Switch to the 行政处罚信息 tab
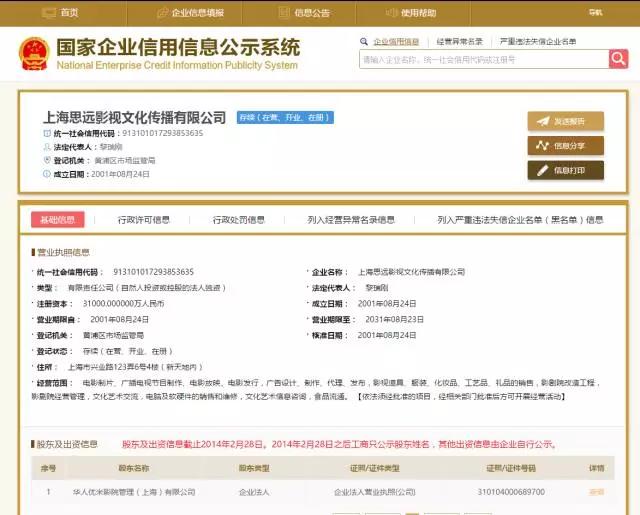The width and height of the screenshot is (640, 515). point(238,220)
